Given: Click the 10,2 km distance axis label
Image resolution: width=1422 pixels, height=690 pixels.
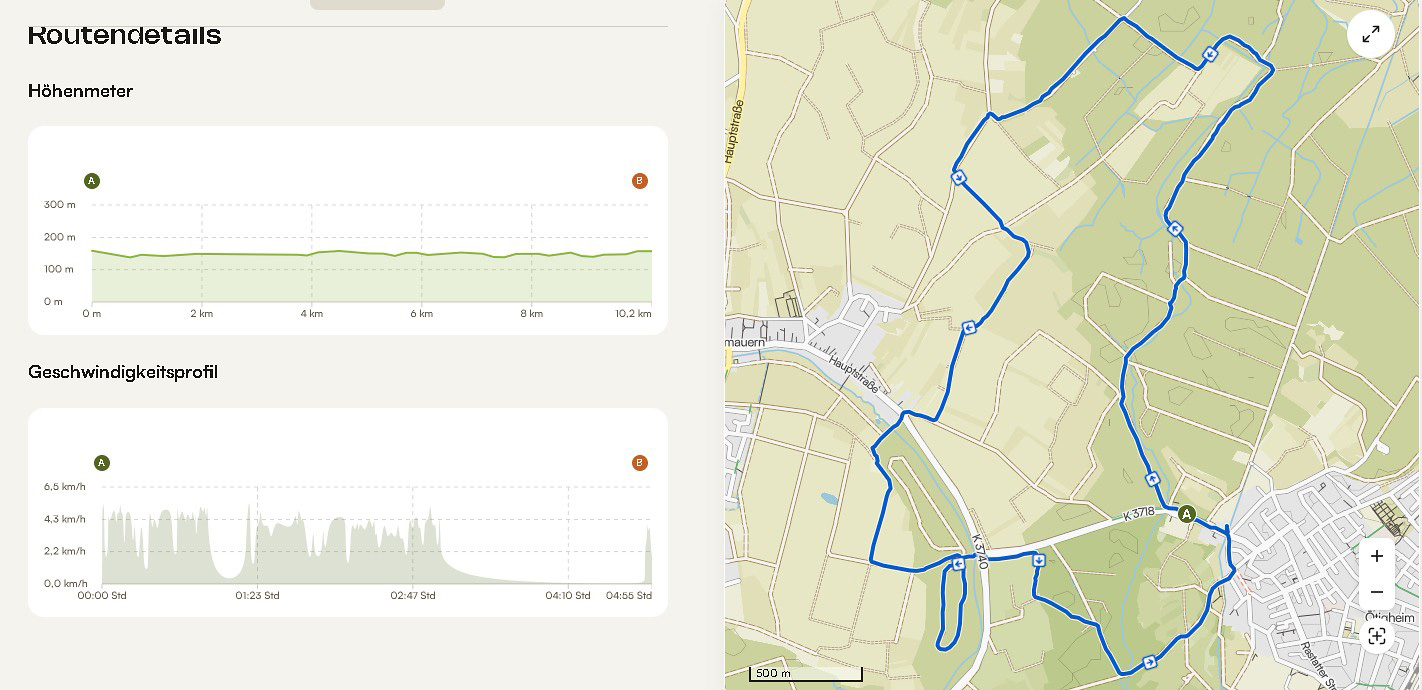Looking at the screenshot, I should tap(633, 314).
